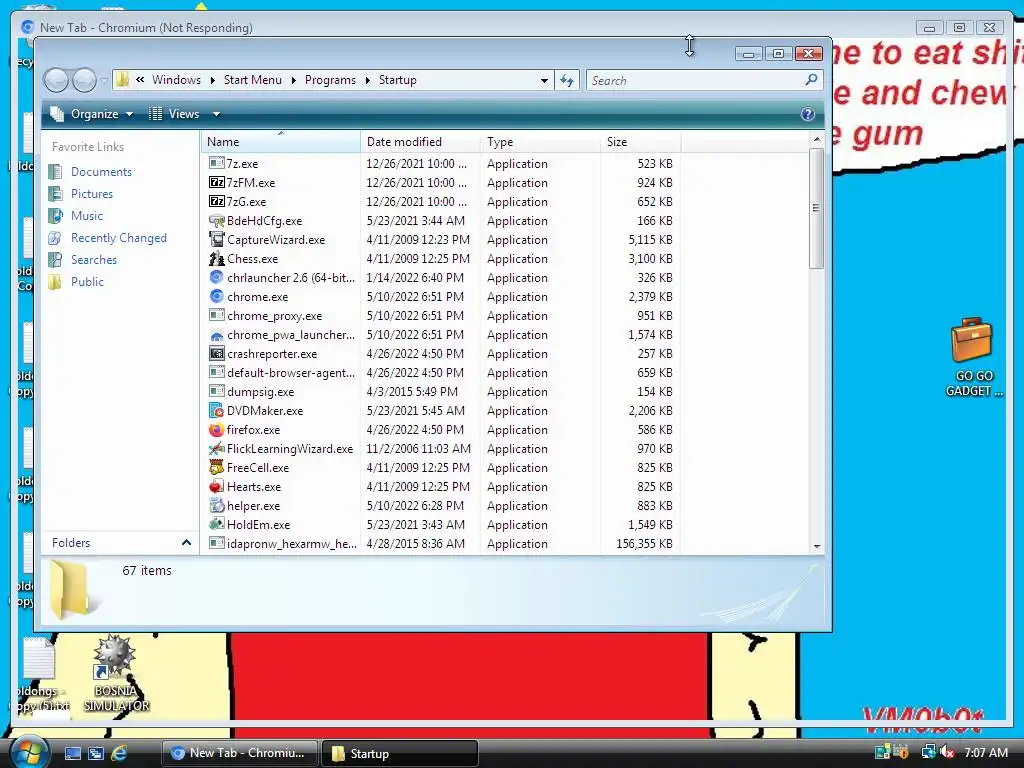Click the file list scrollbar down arrow

pyautogui.click(x=816, y=546)
